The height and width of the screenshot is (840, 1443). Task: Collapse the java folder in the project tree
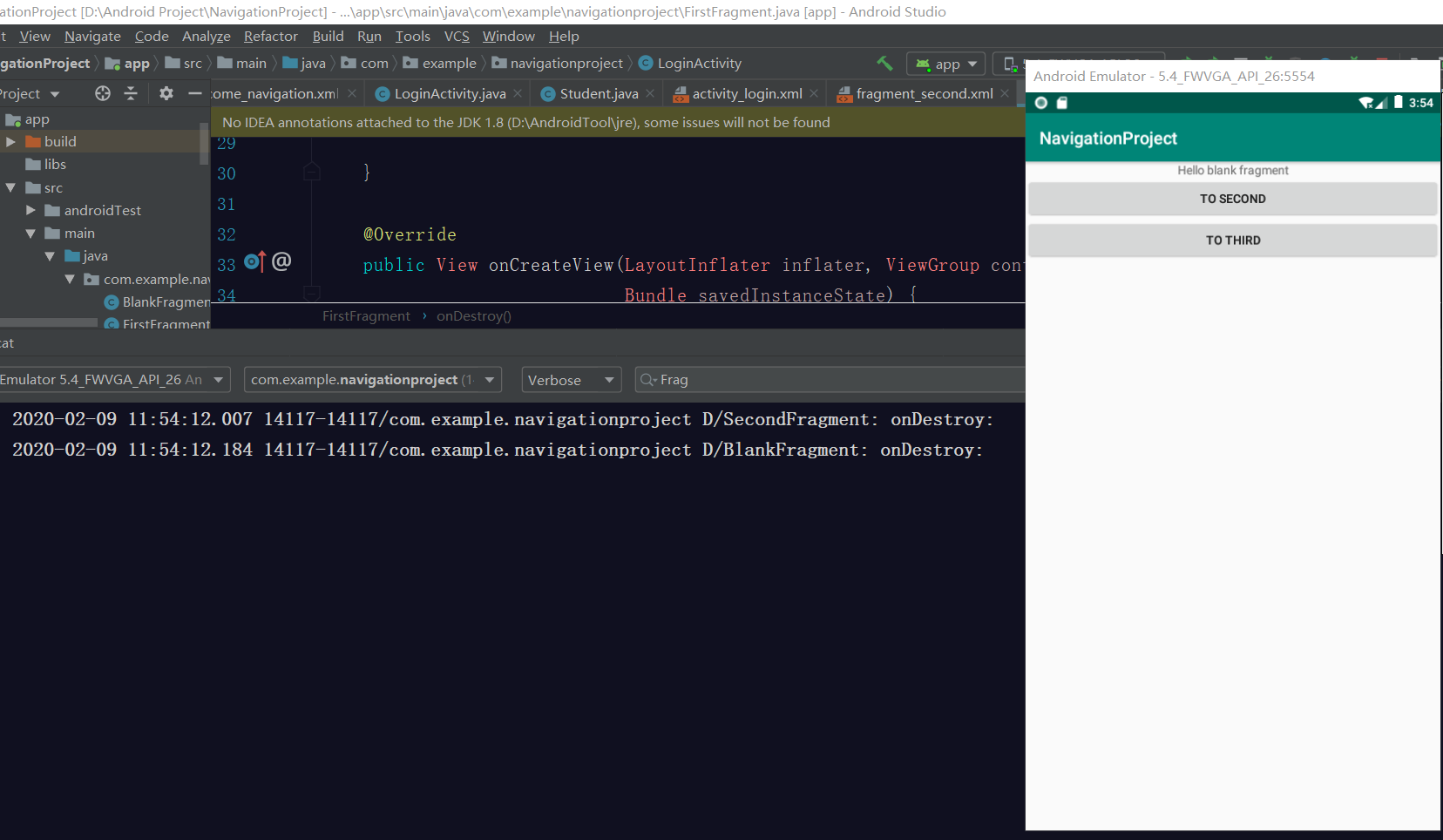[50, 256]
